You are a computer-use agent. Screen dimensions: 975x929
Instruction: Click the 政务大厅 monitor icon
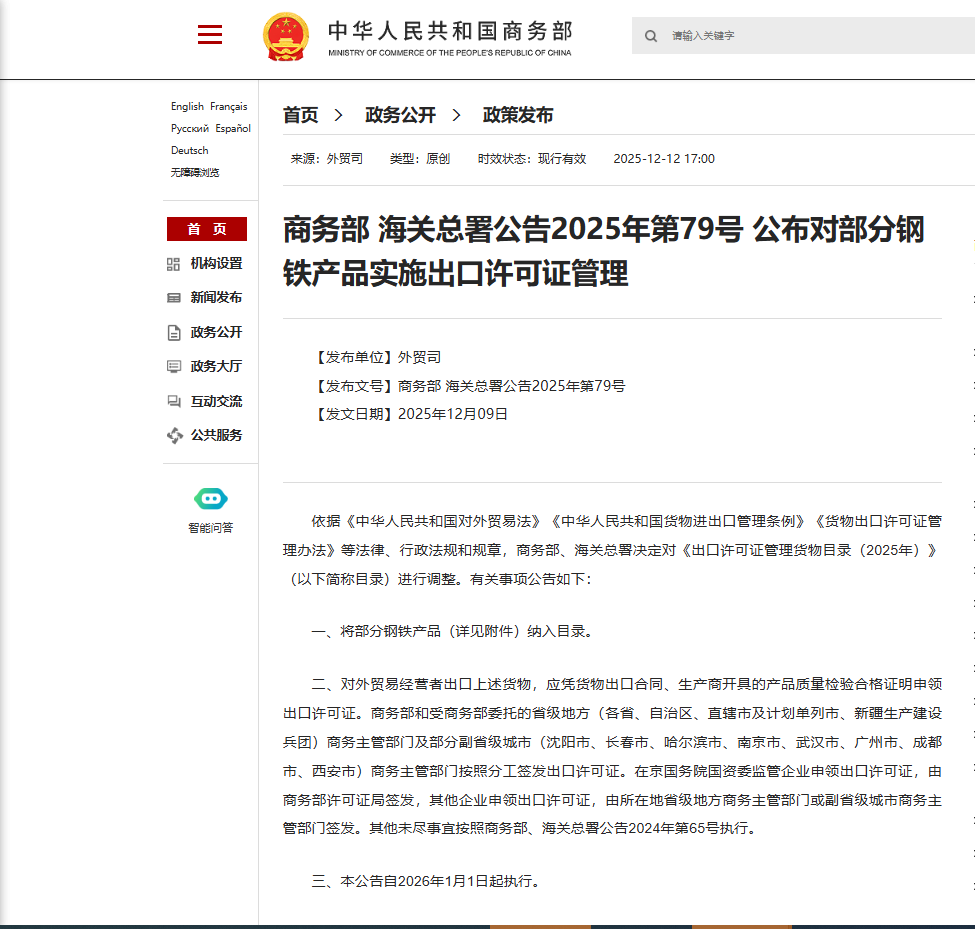pyautogui.click(x=173, y=367)
